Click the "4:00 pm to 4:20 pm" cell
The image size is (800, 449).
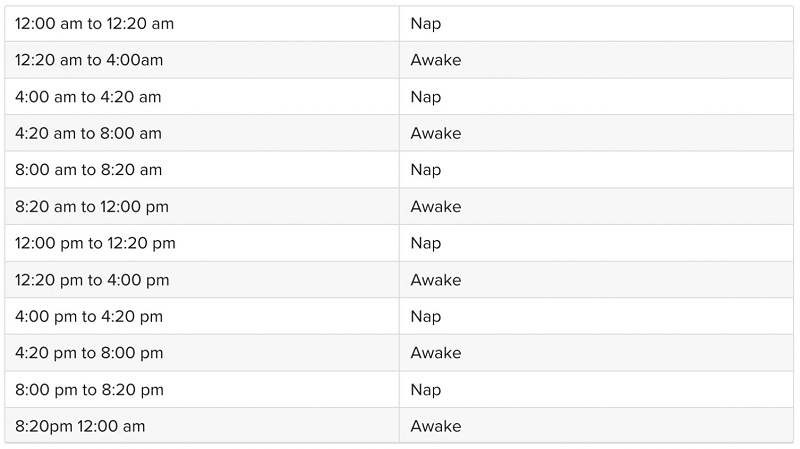(x=89, y=317)
